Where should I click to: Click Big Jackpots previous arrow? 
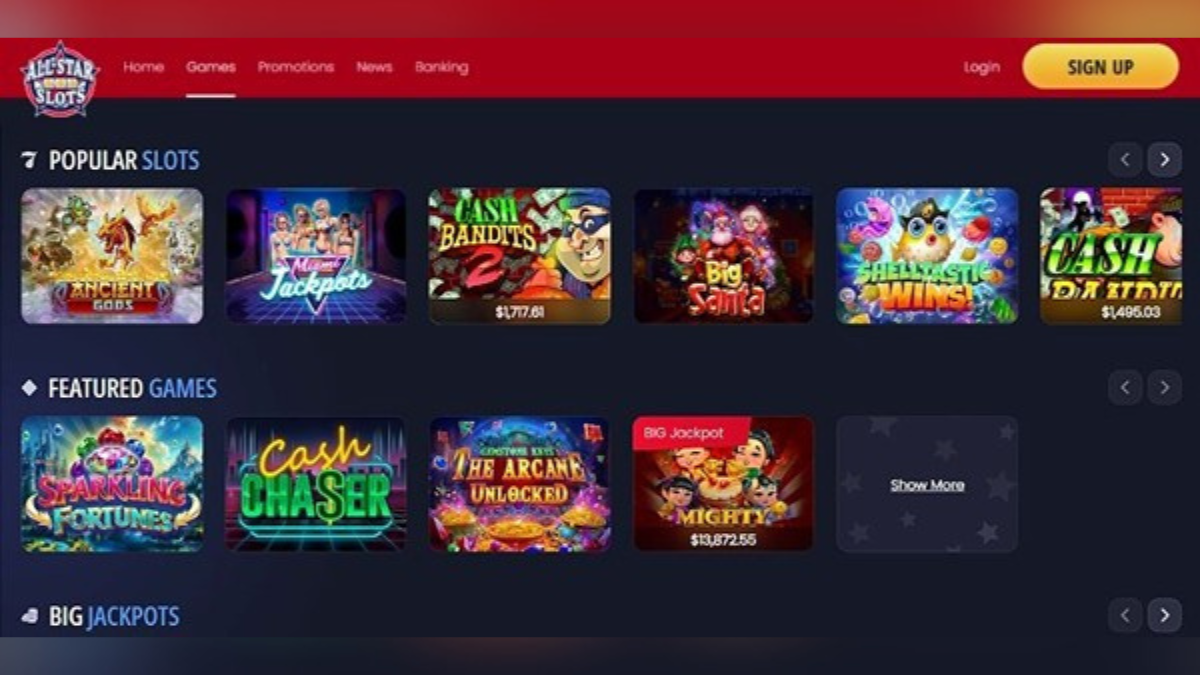(1125, 616)
